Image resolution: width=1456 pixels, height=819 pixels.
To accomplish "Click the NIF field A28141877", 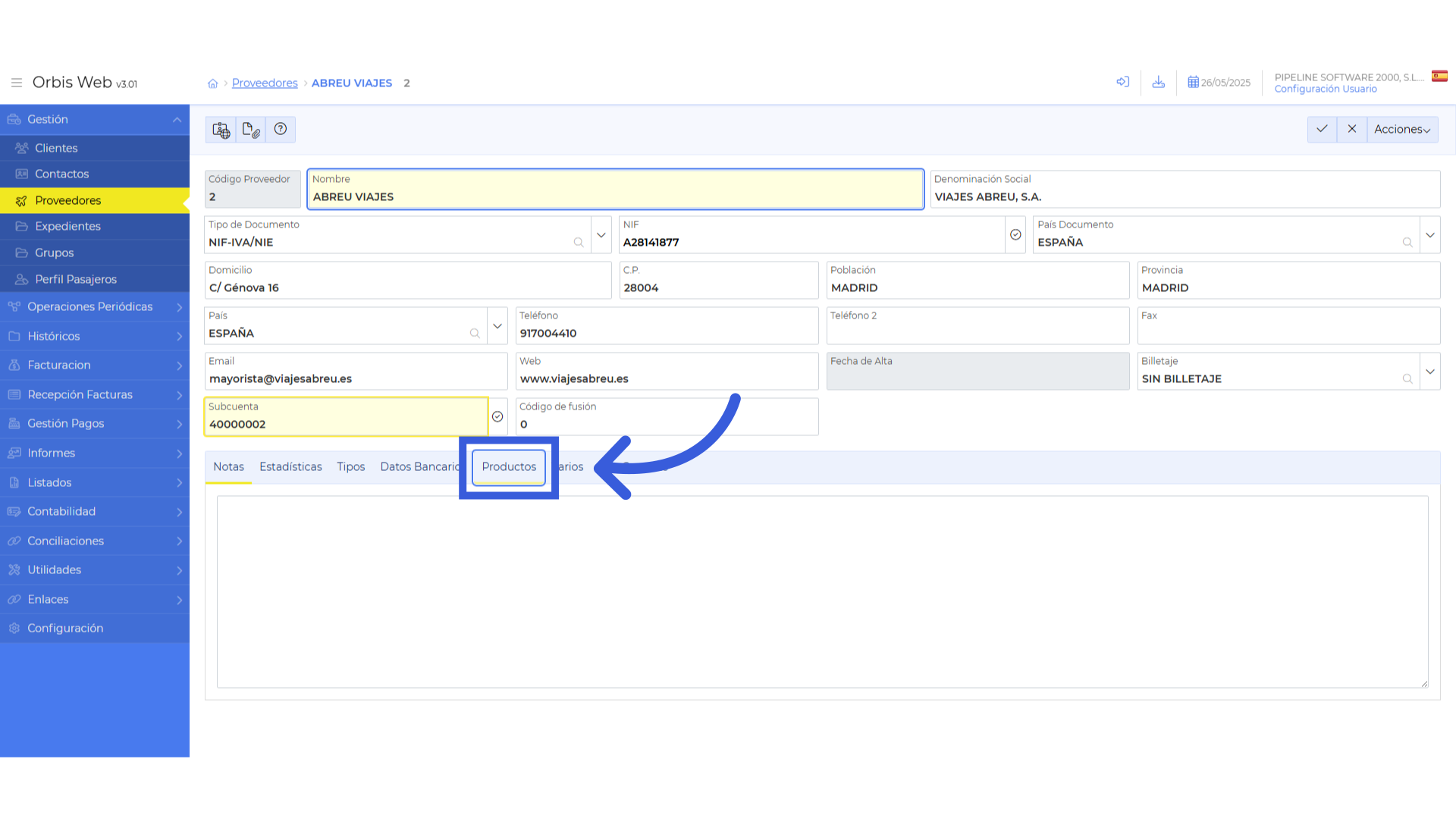I will pyautogui.click(x=812, y=234).
